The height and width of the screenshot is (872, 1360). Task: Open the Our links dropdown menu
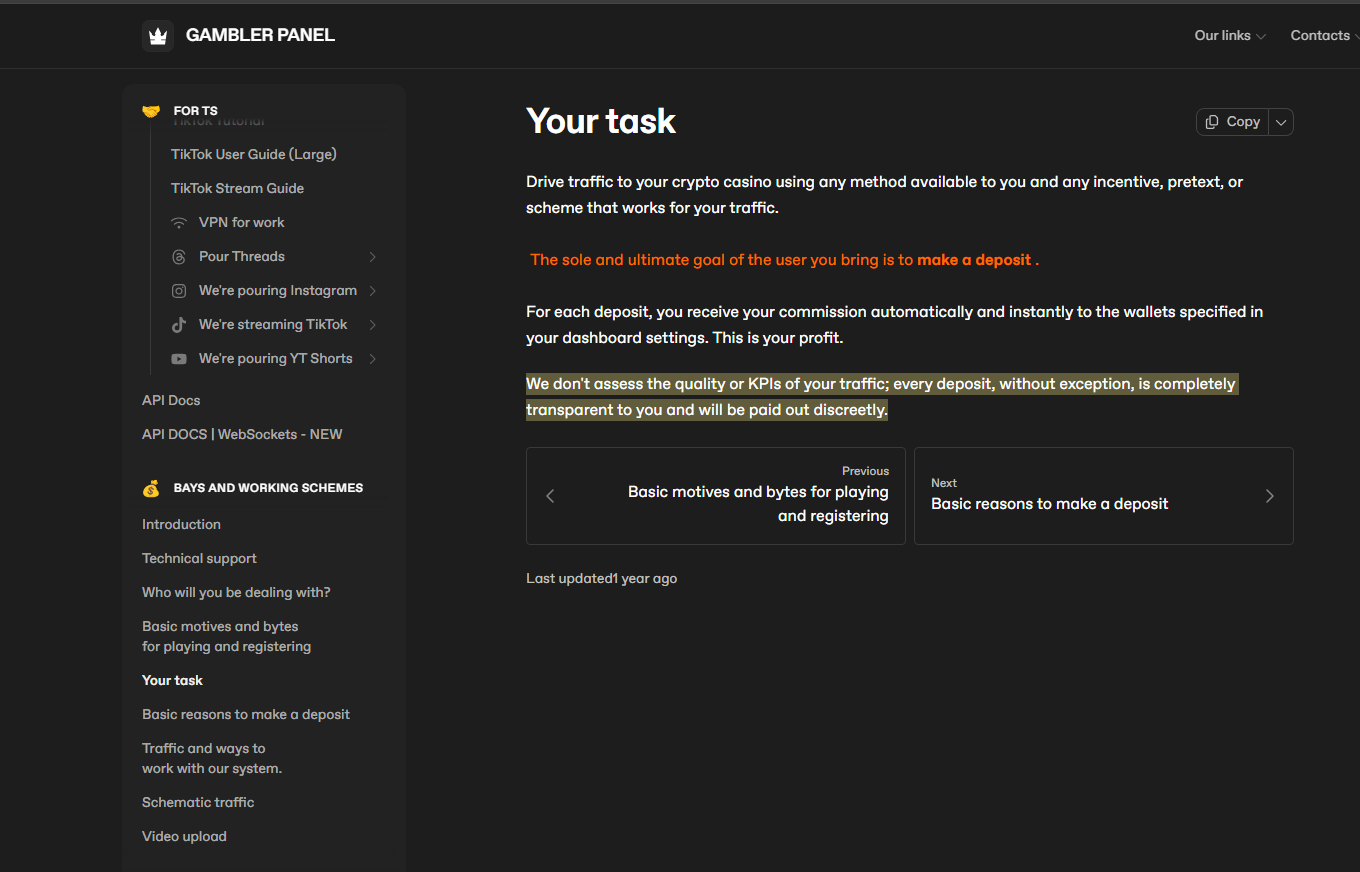click(1229, 36)
